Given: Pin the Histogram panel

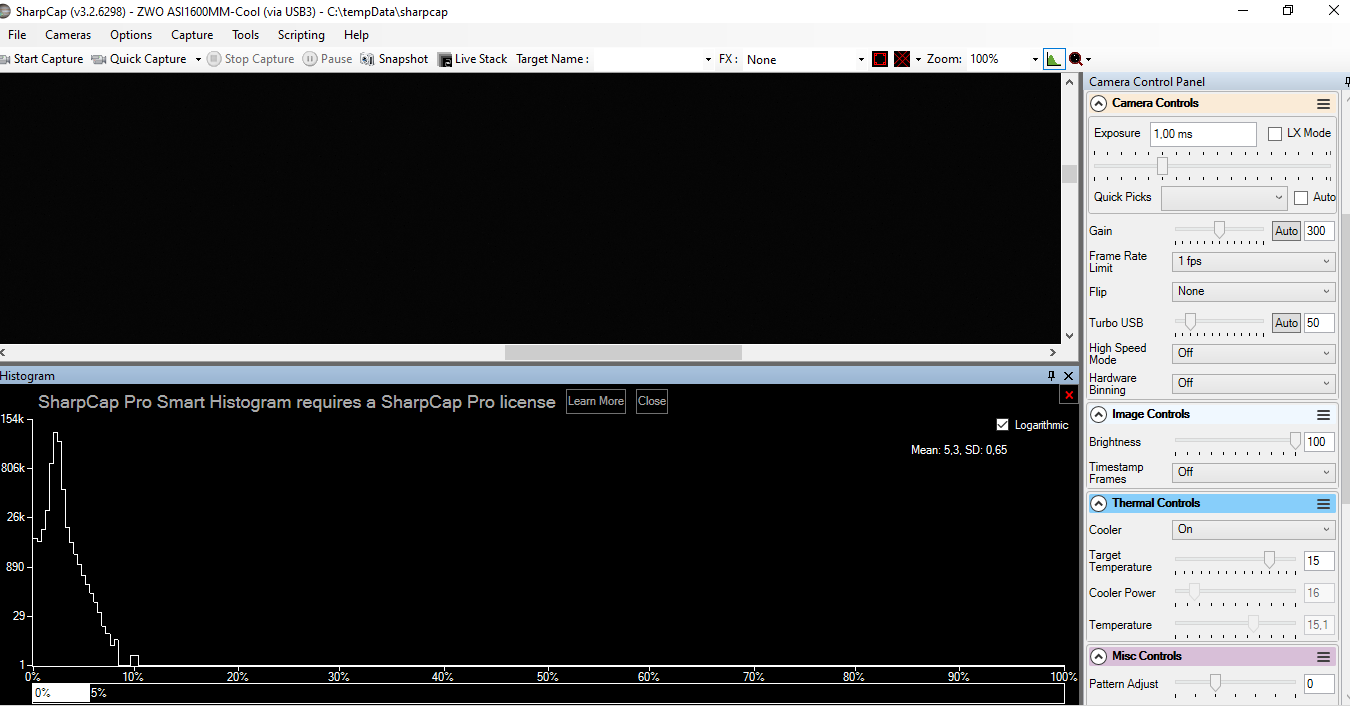Looking at the screenshot, I should point(1051,376).
